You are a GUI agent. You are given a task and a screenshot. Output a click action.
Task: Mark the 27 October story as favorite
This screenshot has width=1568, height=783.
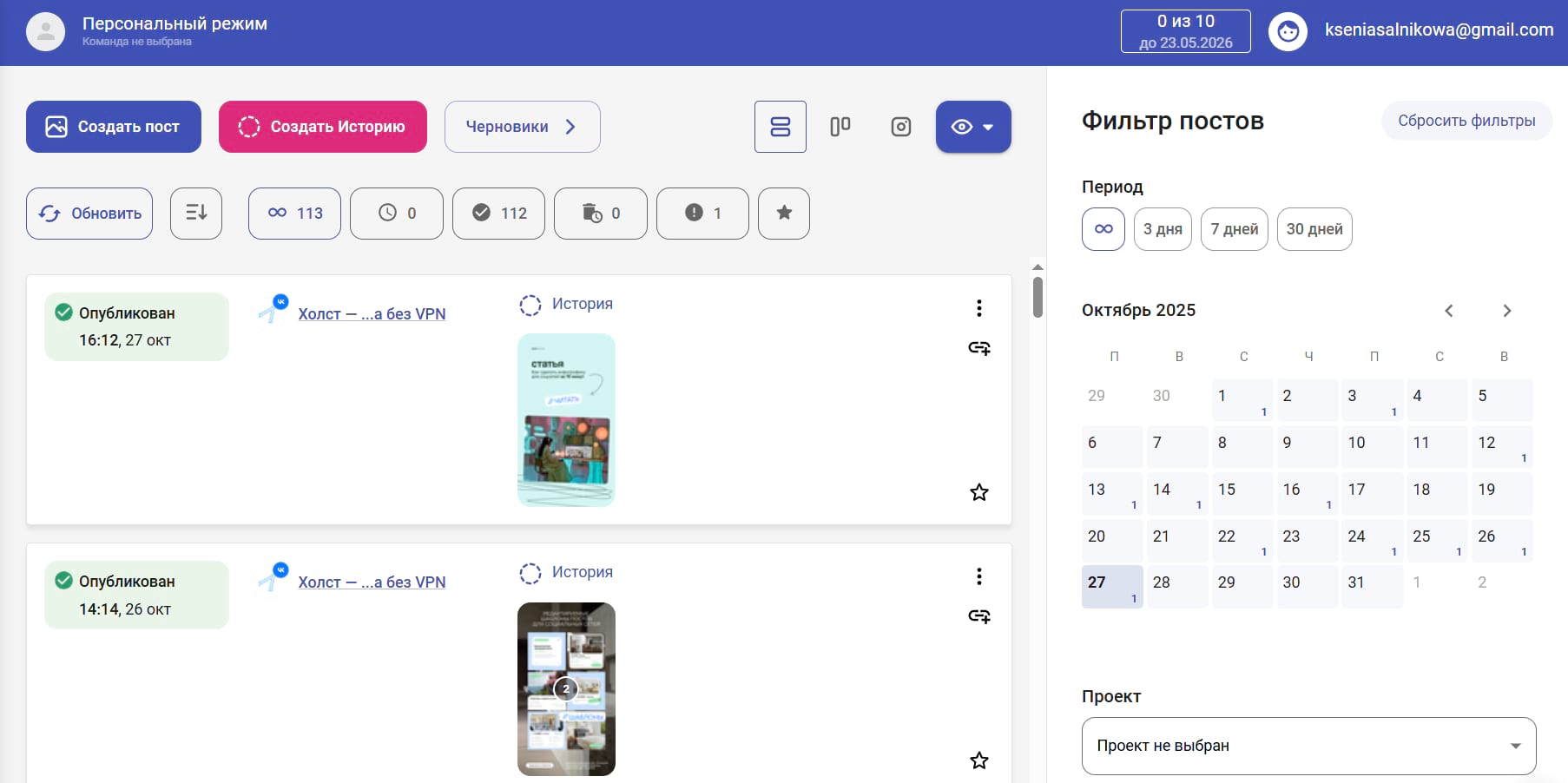(x=979, y=492)
